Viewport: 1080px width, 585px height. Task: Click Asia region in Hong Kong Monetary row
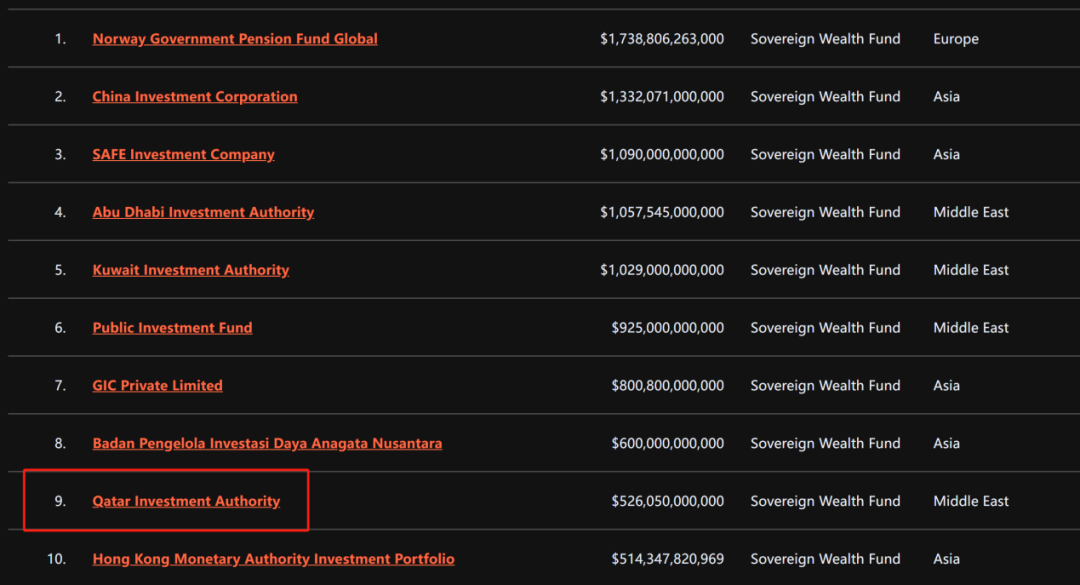tap(946, 560)
